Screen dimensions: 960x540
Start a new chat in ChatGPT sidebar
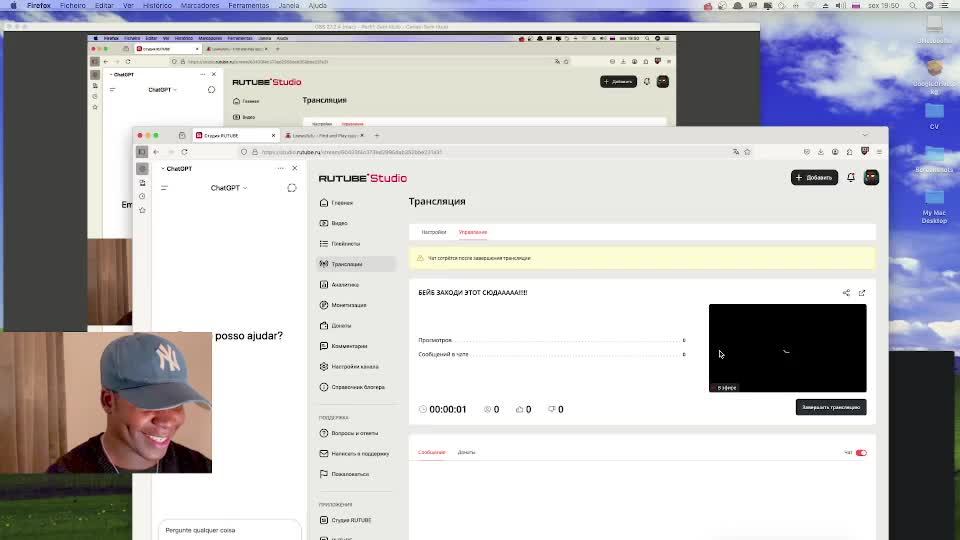coord(291,188)
